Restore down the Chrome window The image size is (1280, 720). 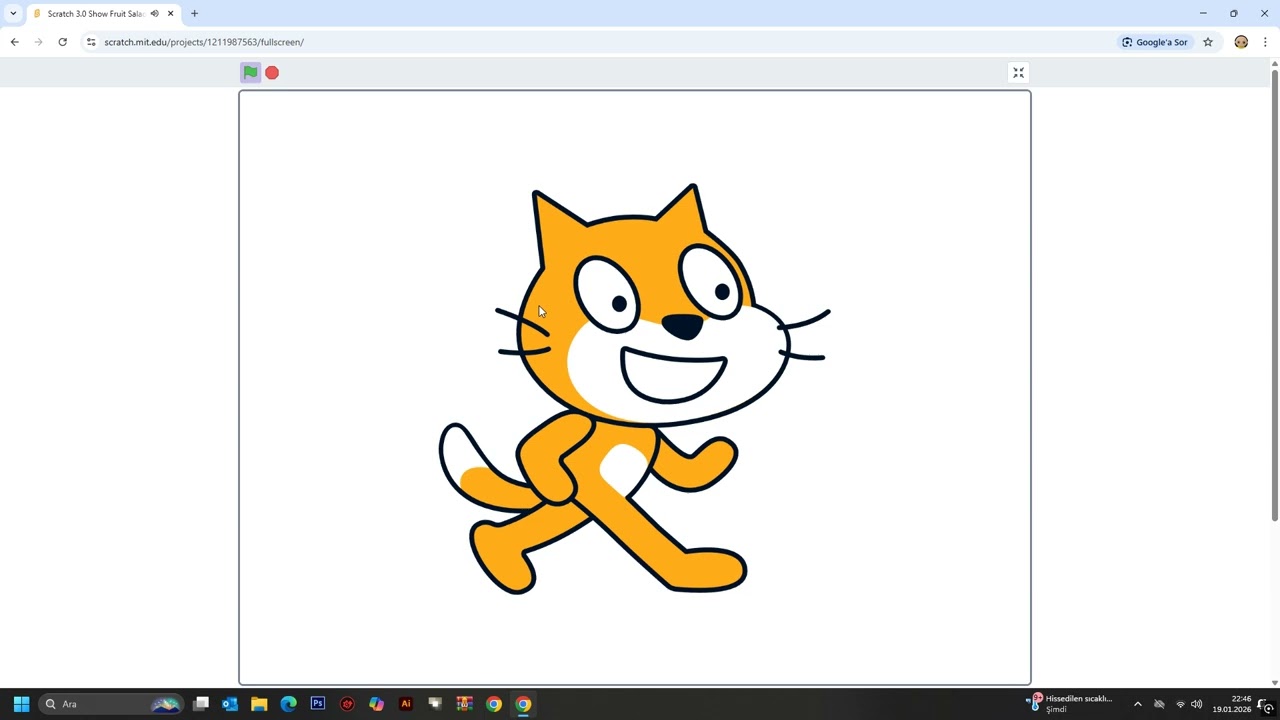click(1234, 13)
